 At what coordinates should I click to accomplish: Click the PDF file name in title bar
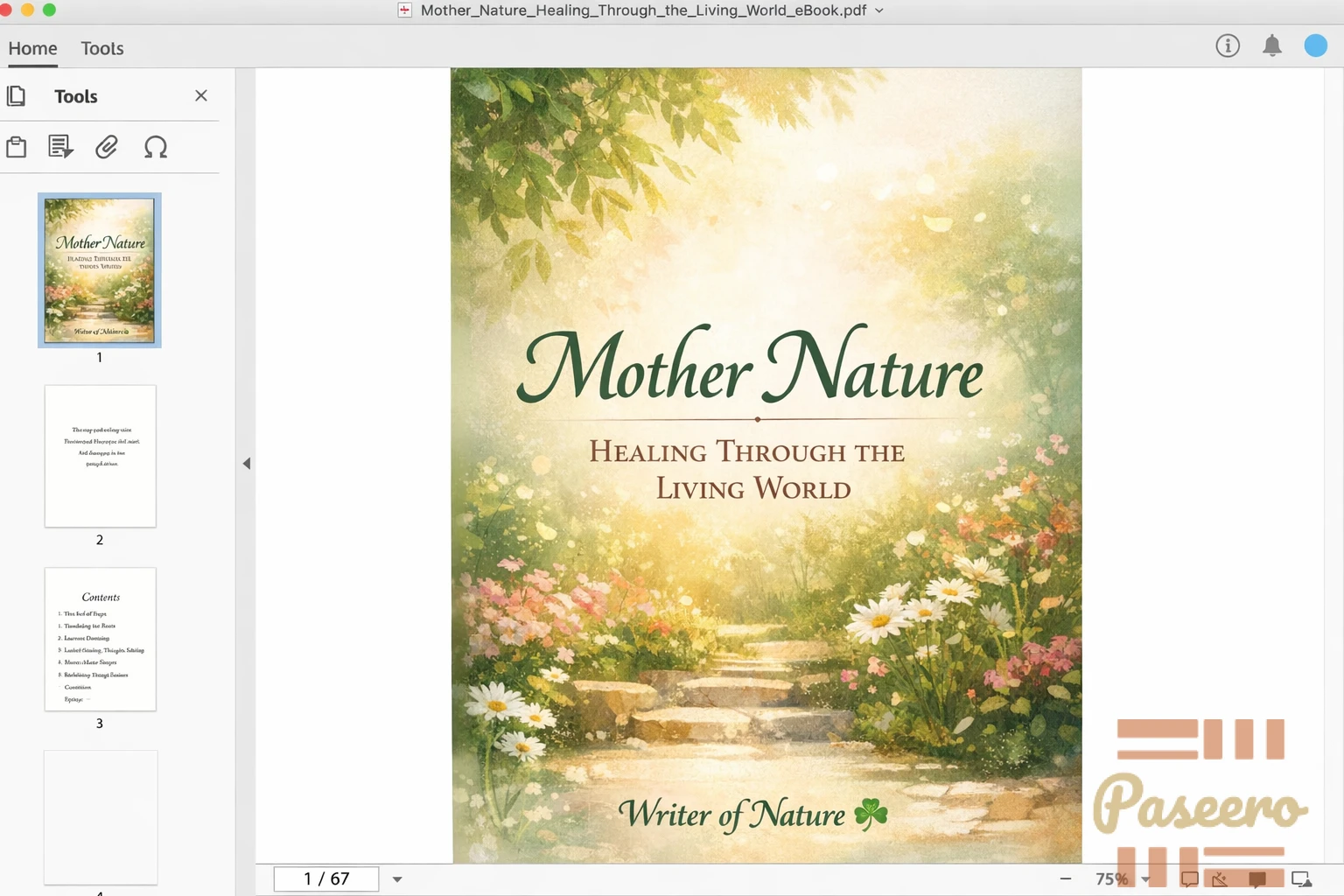[643, 10]
